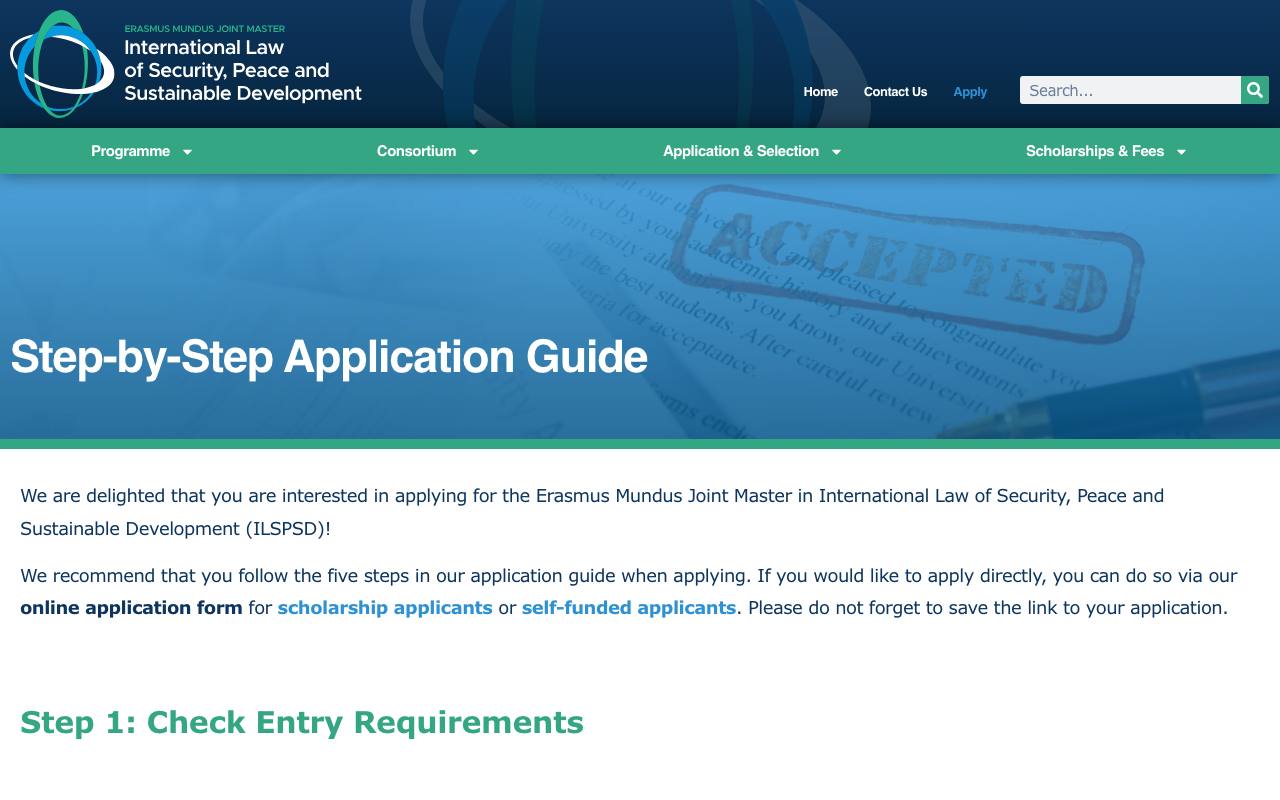
Task: Open the Programme menu
Action: (x=130, y=151)
